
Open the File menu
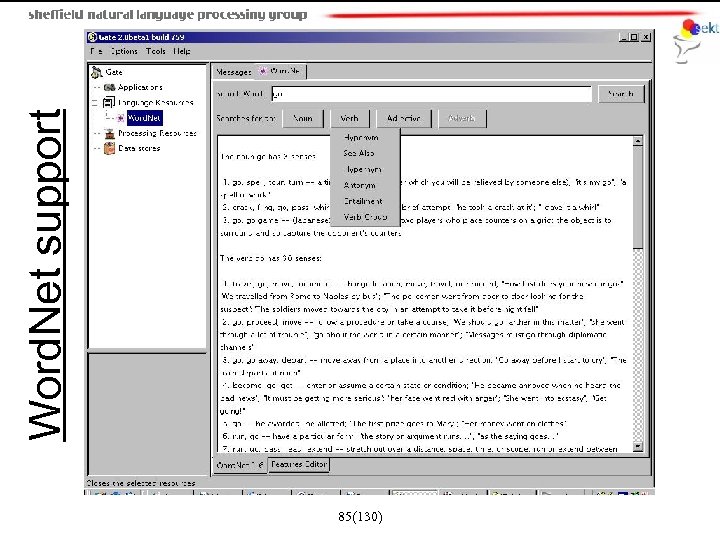(96, 51)
